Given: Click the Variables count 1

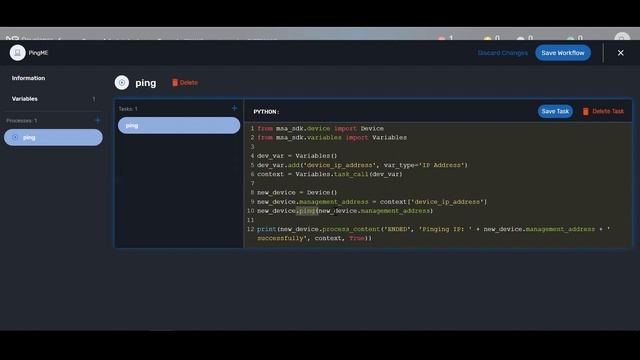Looking at the screenshot, I should tap(93, 99).
